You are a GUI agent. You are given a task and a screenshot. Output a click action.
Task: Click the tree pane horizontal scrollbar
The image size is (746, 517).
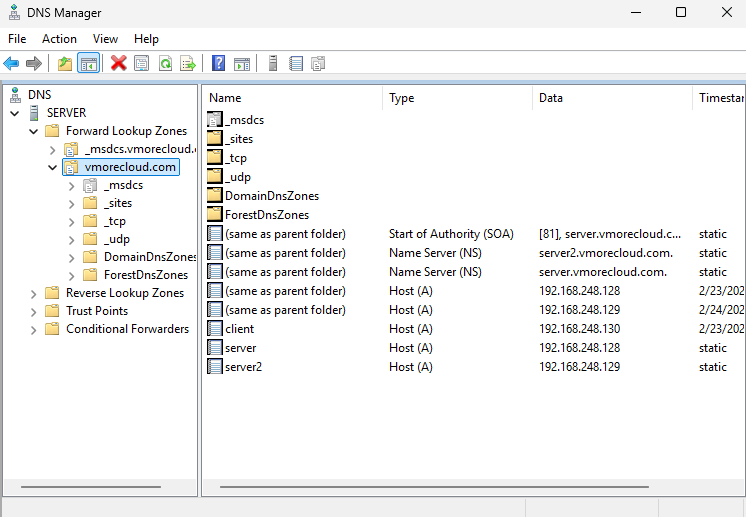coord(91,487)
